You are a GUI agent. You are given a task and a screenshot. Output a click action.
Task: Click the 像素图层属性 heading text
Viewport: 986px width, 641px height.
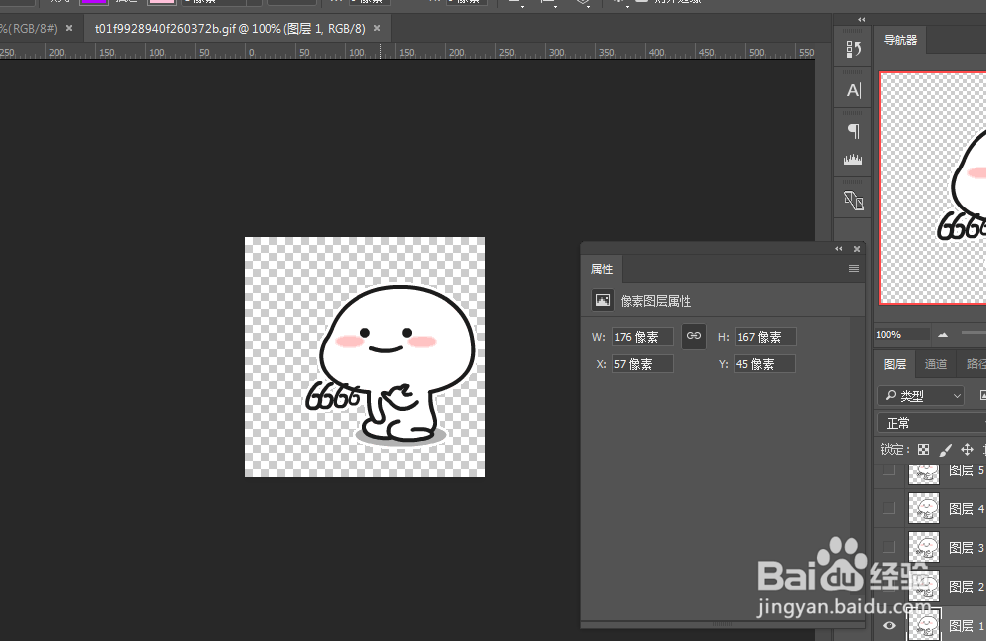pos(656,301)
